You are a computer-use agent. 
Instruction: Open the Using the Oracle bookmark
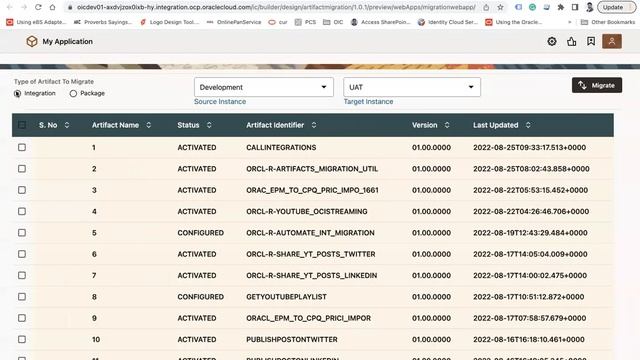[513, 22]
